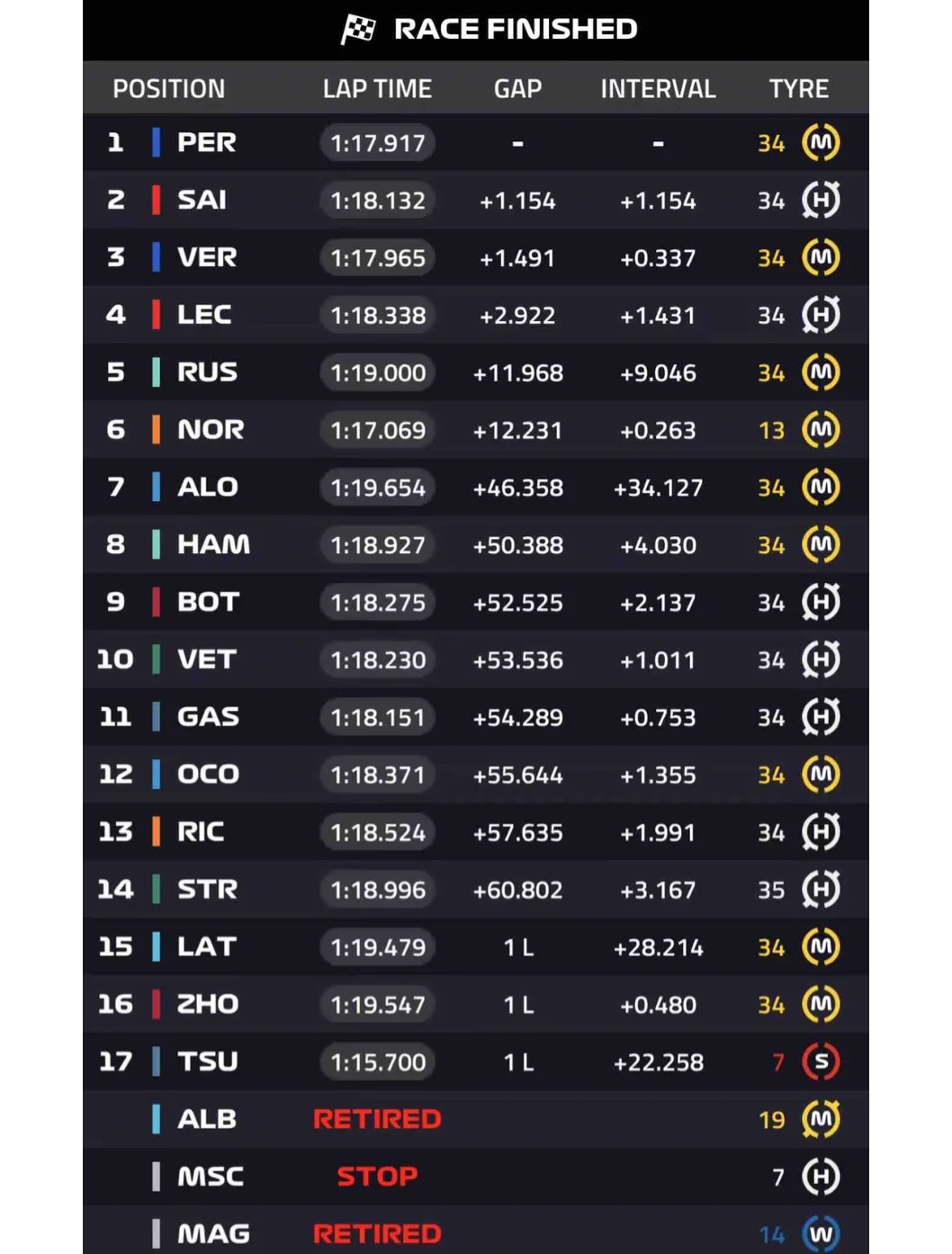Click the red team bar beside LEC
Viewport: 952px width, 1254px height.
(157, 315)
